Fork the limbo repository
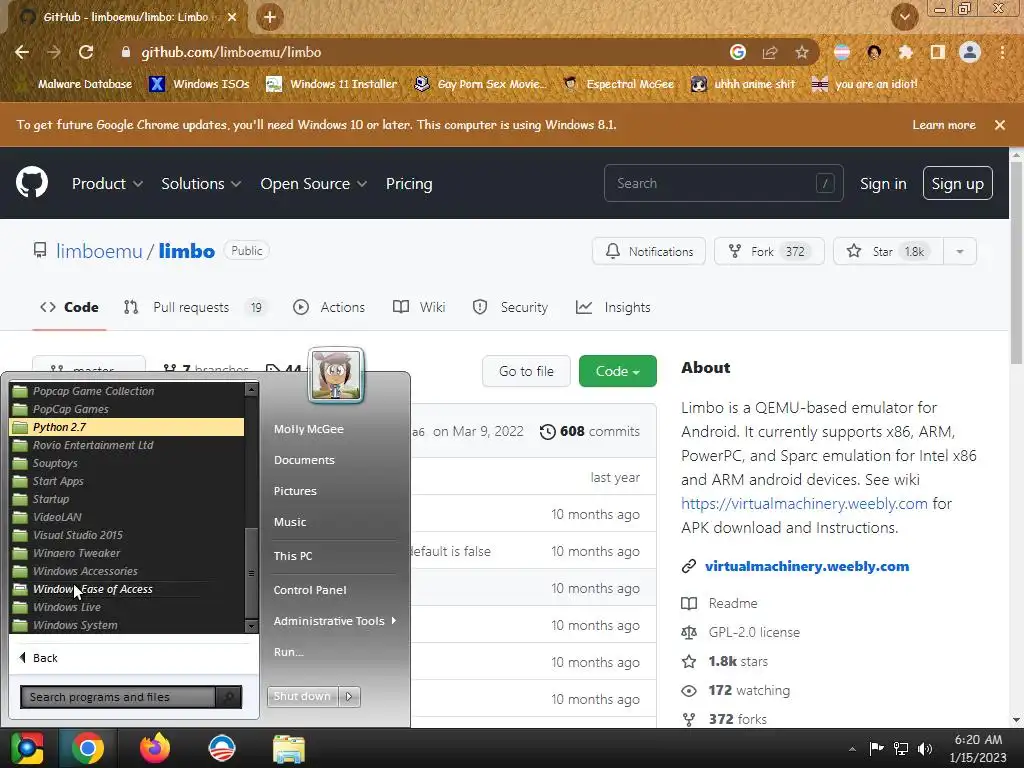 coord(769,251)
